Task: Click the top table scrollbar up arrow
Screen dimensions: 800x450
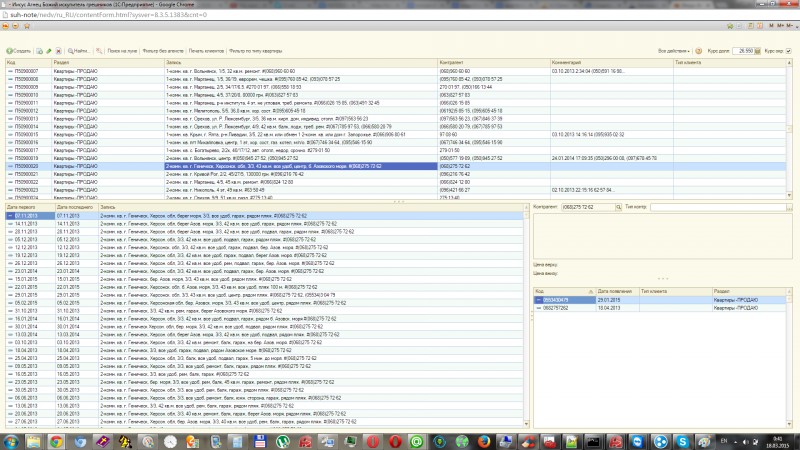Action: tap(789, 63)
